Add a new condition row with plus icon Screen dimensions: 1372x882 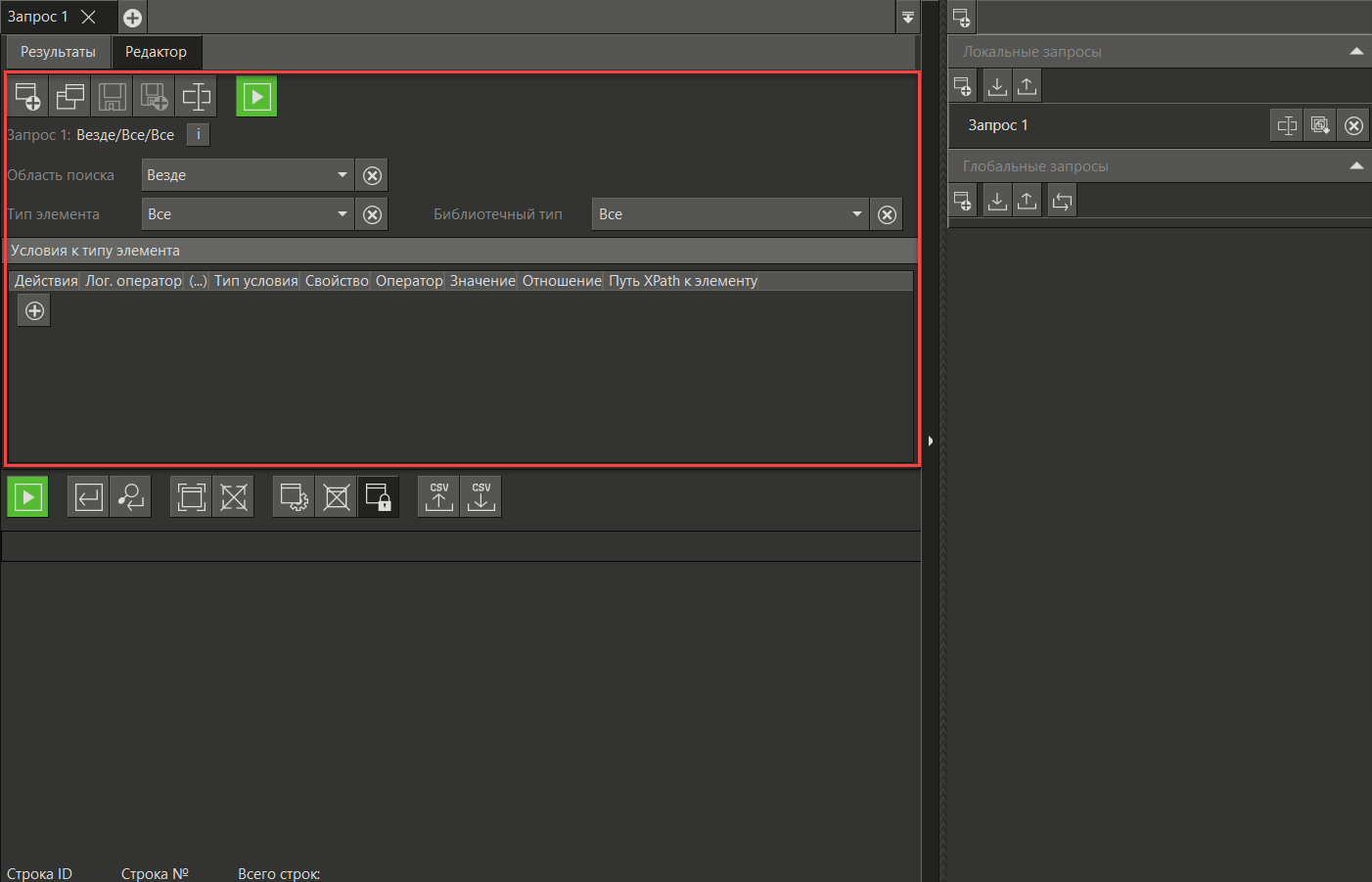point(34,311)
